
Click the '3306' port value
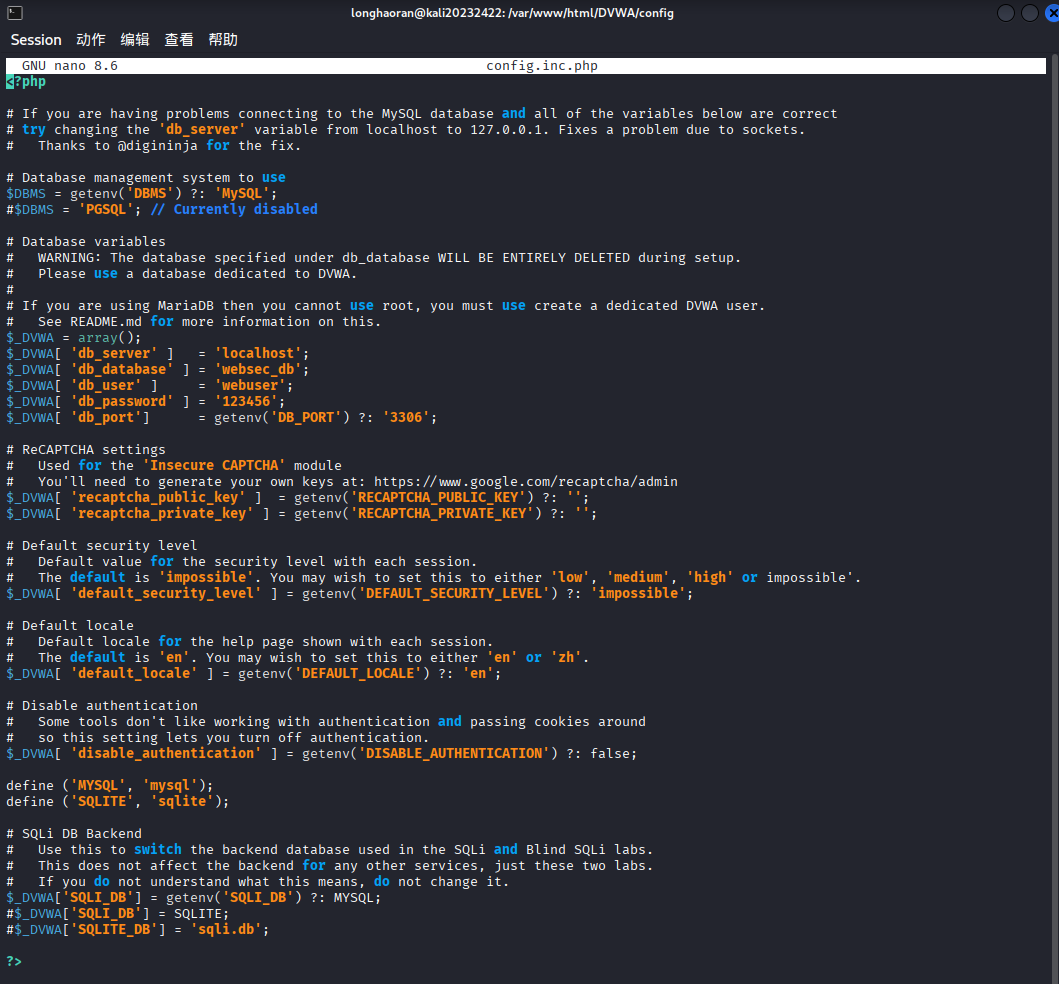406,417
